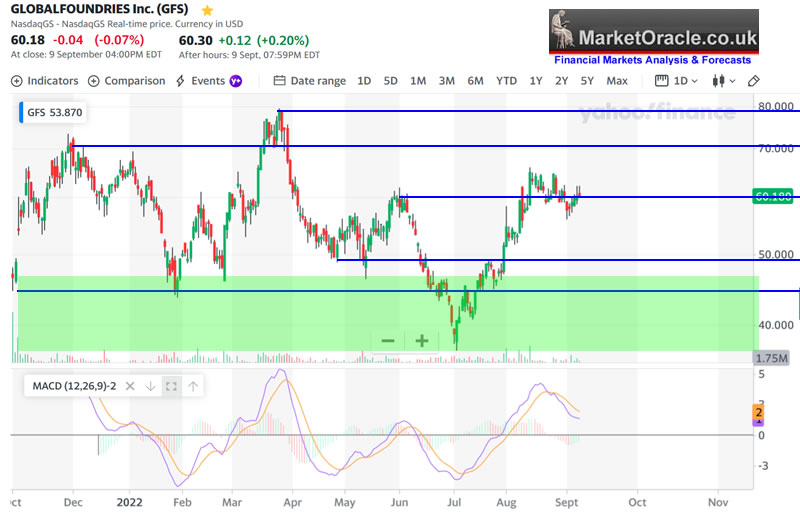Click the after hours price 60.30
The width and height of the screenshot is (800, 519).
pyautogui.click(x=195, y=40)
